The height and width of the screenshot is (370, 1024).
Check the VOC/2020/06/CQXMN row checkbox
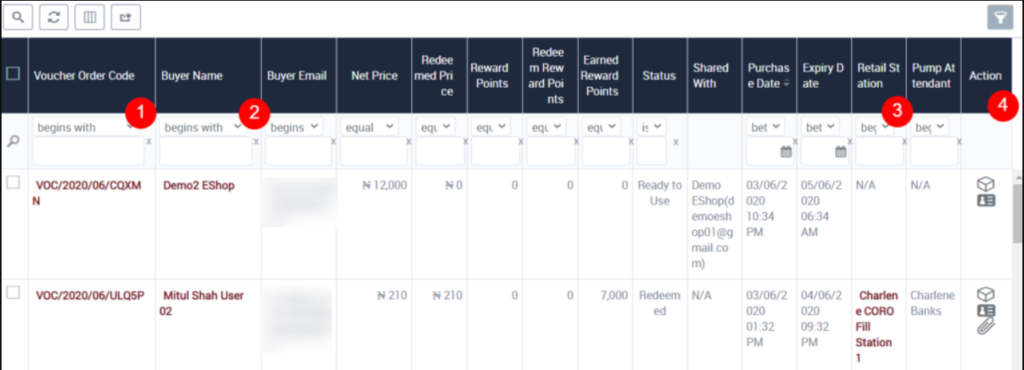coord(12,183)
